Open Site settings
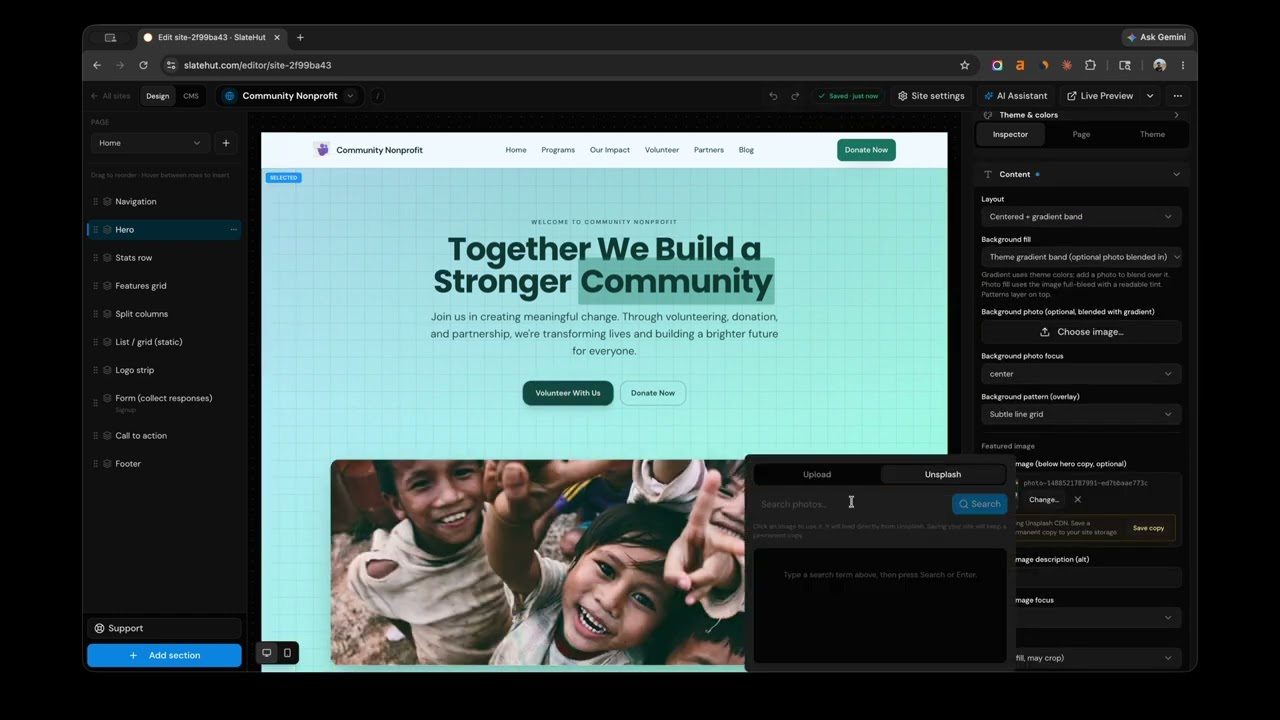Screen dimensions: 1280x720 pos(931,96)
